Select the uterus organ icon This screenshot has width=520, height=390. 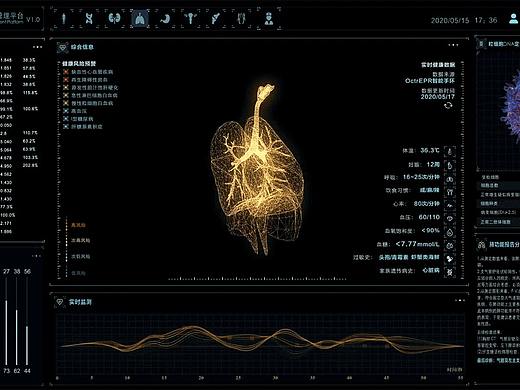pos(191,18)
